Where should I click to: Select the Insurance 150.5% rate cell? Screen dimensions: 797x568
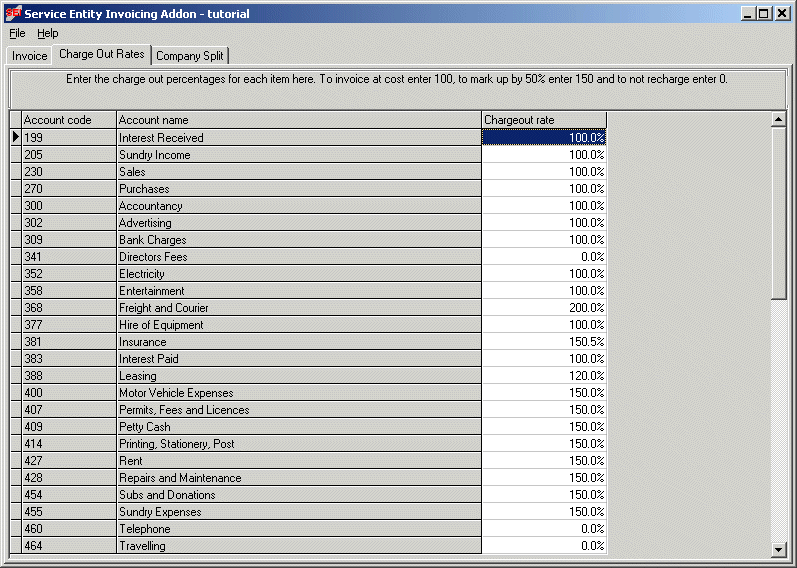click(x=544, y=342)
